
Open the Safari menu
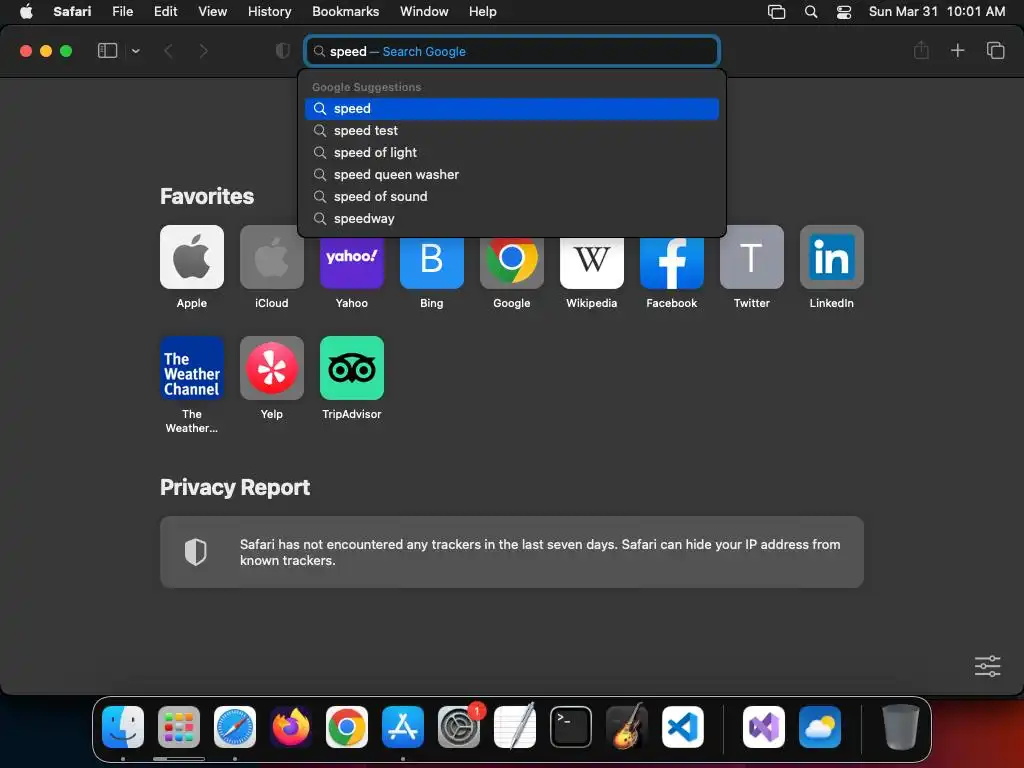tap(72, 11)
